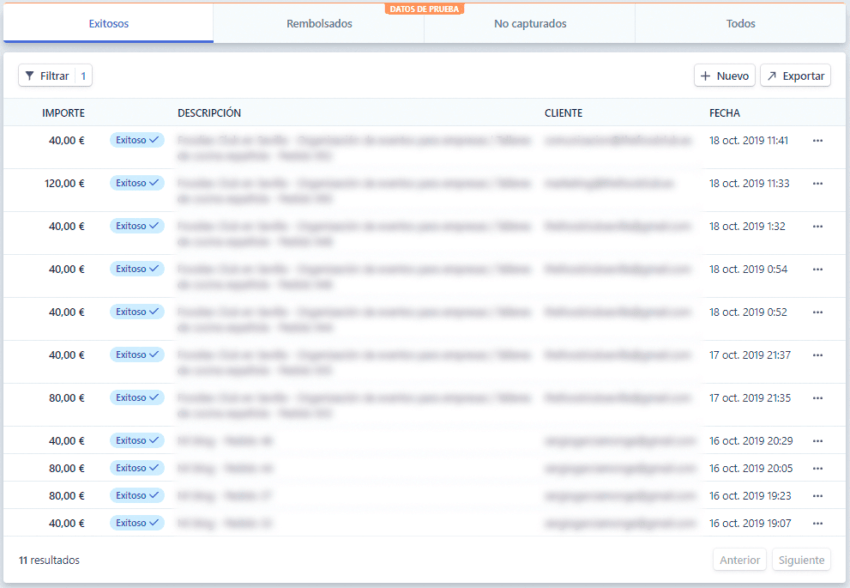This screenshot has height=588, width=850.
Task: Open options menu for 18 oct. 2019 11:41 payment
Action: pos(817,141)
